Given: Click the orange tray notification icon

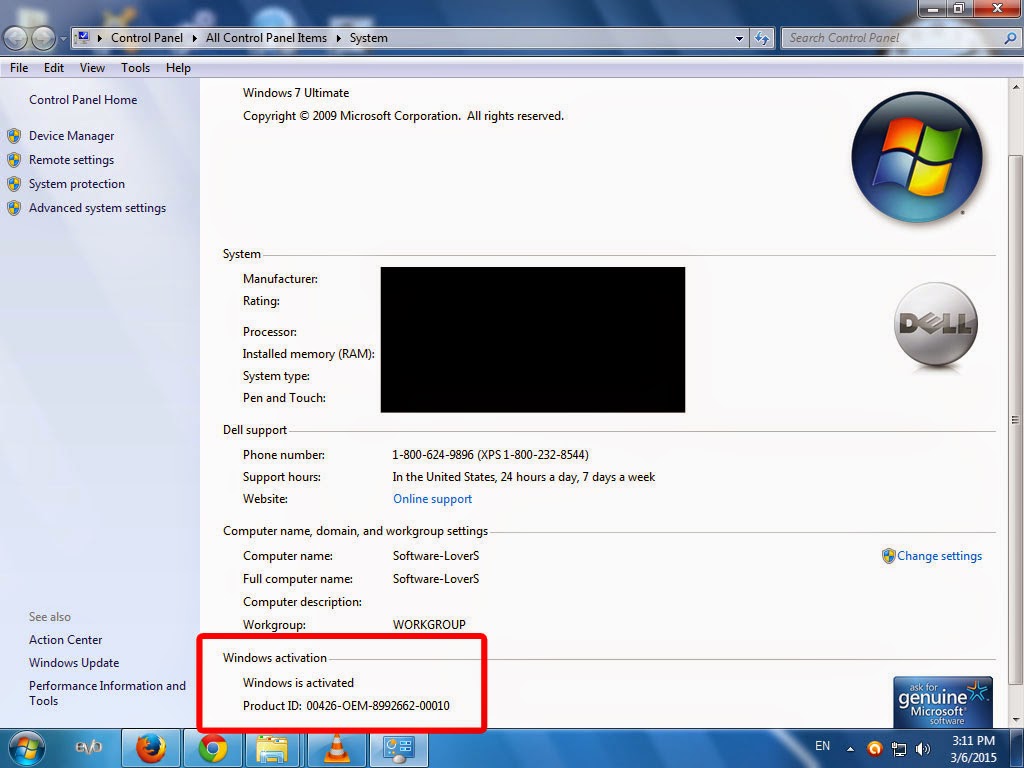Looking at the screenshot, I should coord(874,748).
